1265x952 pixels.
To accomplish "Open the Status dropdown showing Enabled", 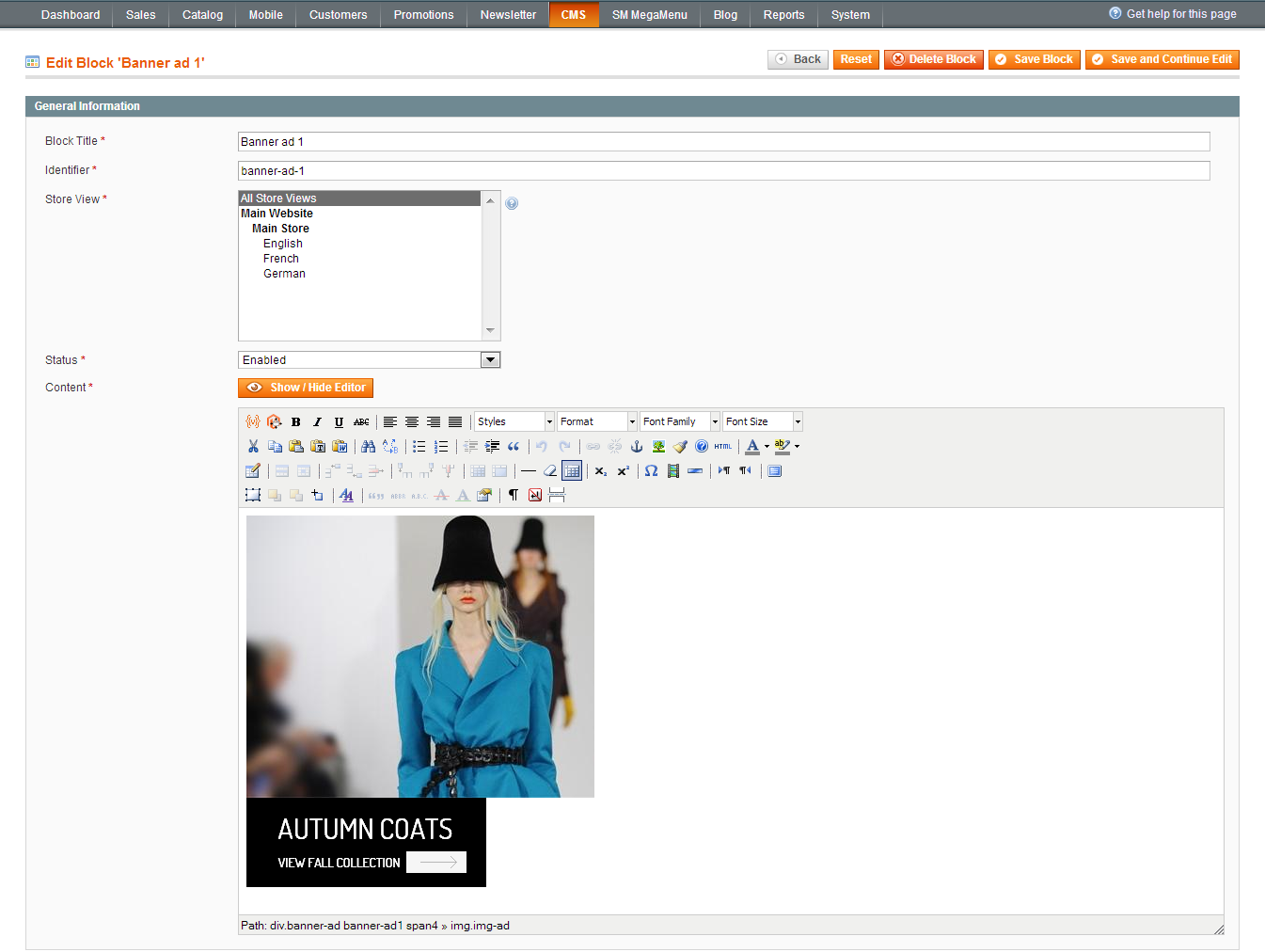I will click(369, 359).
